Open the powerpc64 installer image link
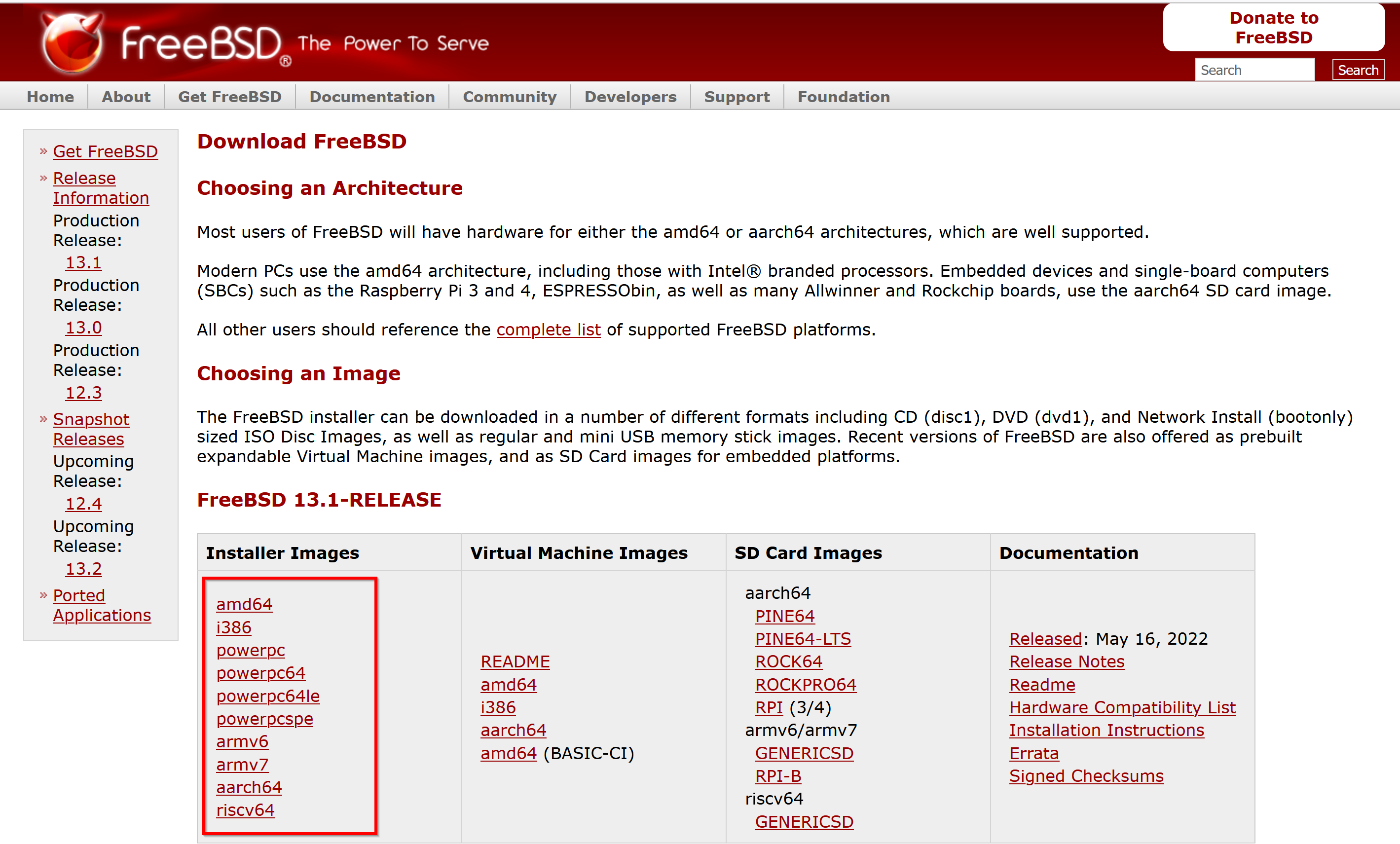1400x844 pixels. (x=261, y=673)
